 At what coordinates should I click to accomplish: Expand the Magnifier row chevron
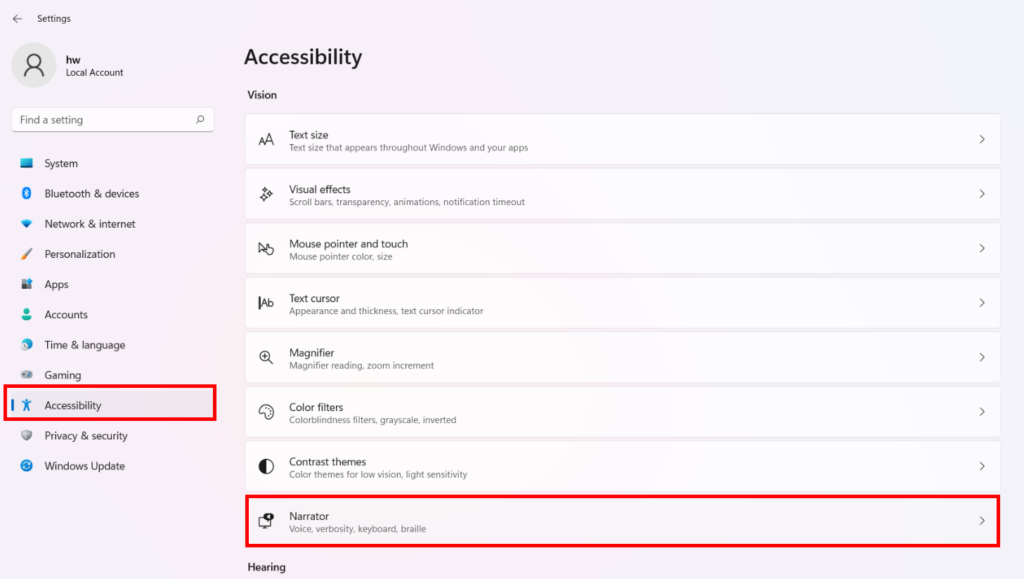click(981, 356)
